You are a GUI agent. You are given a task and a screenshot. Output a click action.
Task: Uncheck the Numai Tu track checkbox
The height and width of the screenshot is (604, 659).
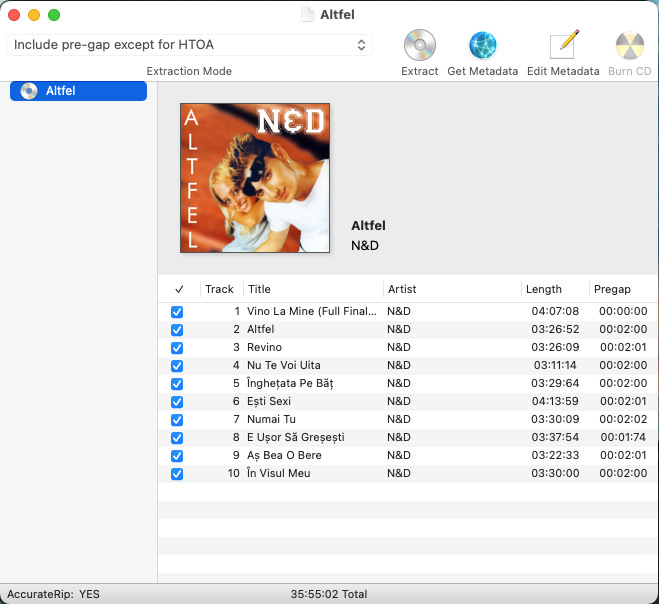point(177,419)
